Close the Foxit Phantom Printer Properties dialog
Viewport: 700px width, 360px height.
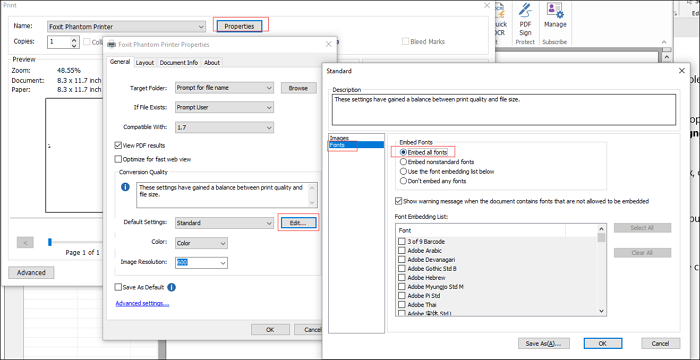tap(329, 44)
